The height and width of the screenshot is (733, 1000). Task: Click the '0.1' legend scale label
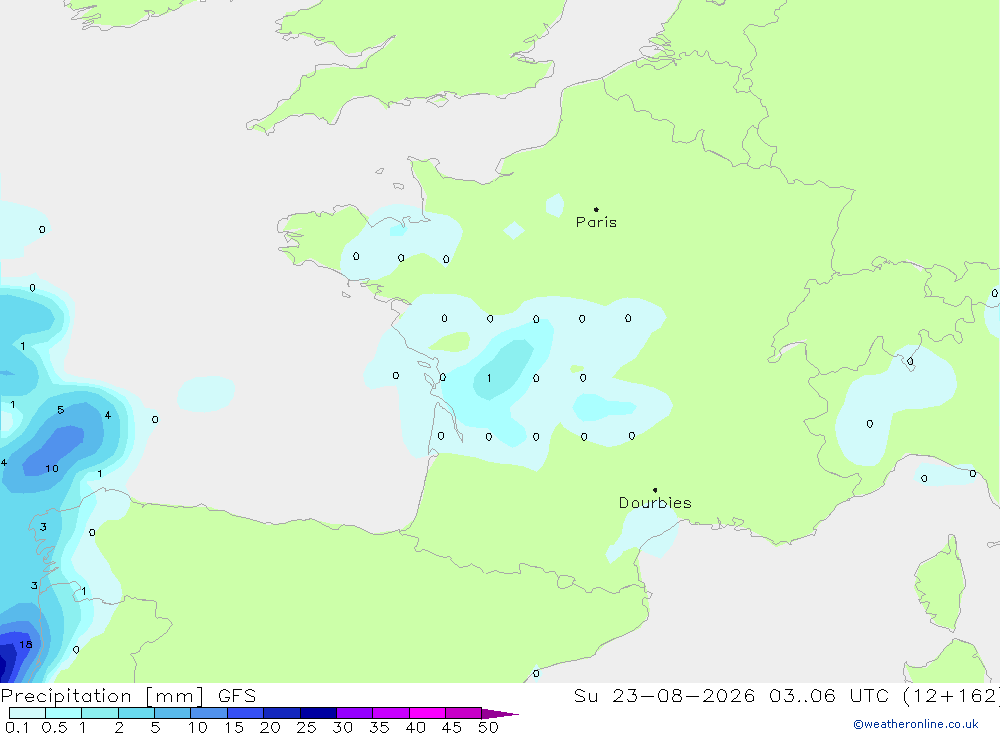17,727
